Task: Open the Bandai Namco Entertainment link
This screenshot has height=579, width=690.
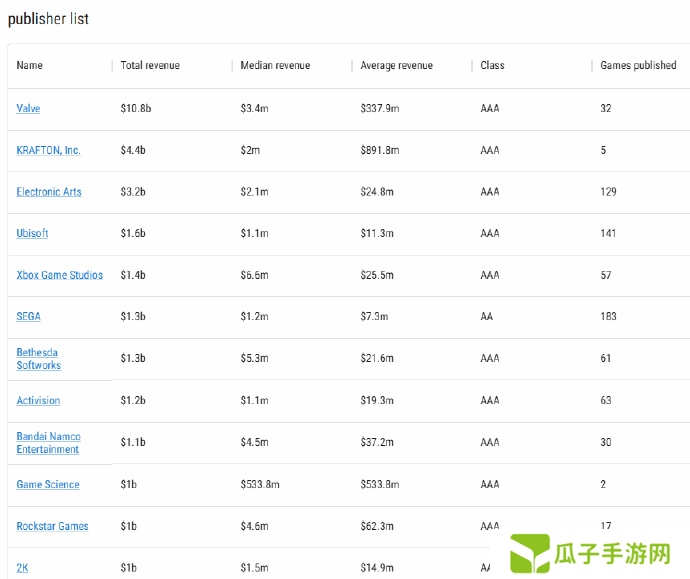Action: (48, 443)
